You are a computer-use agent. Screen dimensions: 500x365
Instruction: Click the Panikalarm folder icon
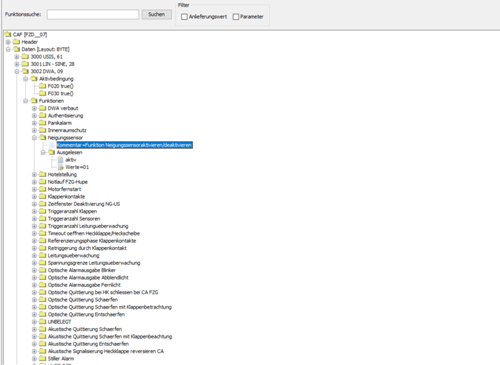42,123
